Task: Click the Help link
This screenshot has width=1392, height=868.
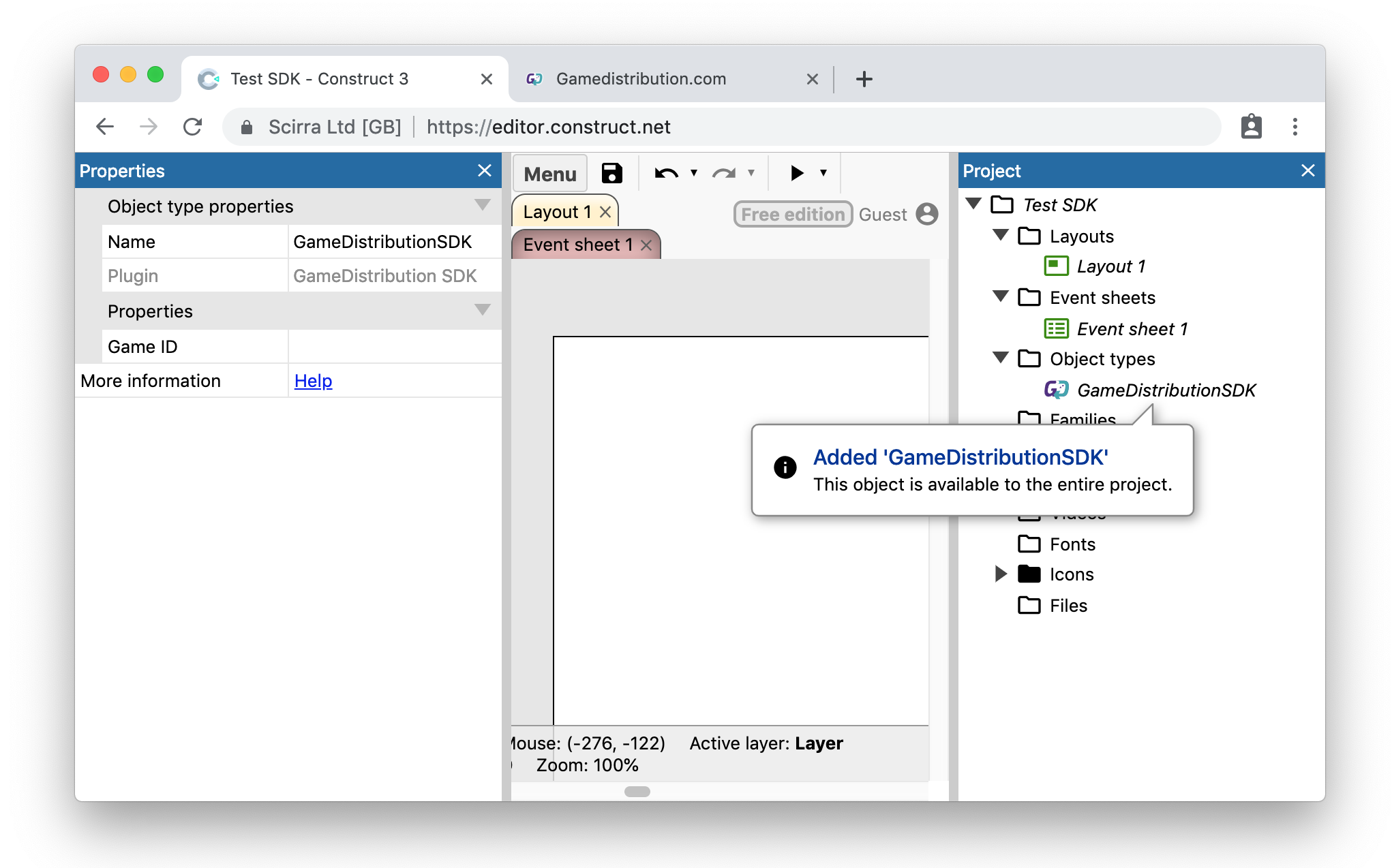Action: point(313,381)
